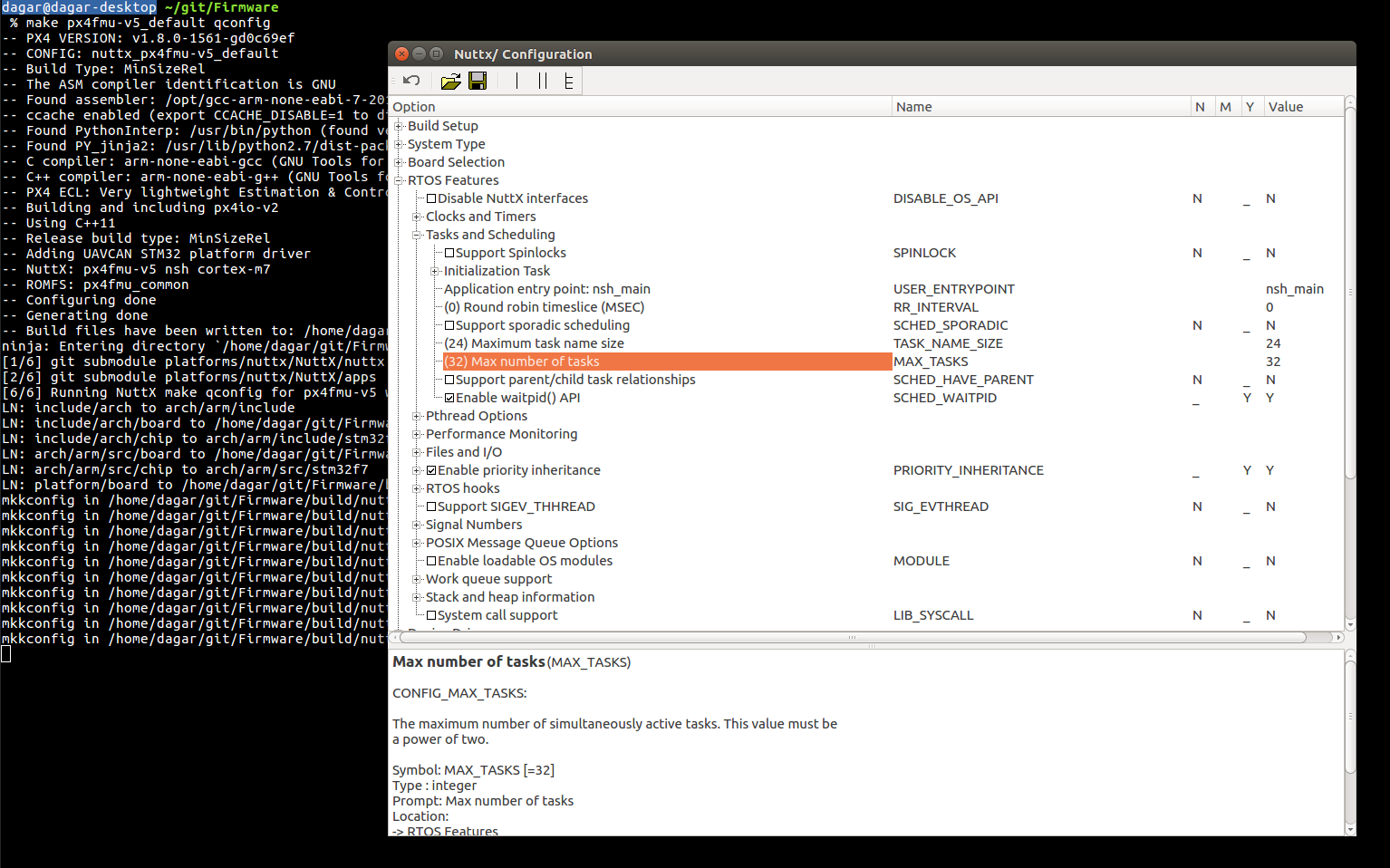Expand Pthread Options in the tree
Viewport: 1390px width, 868px height.
click(415, 415)
